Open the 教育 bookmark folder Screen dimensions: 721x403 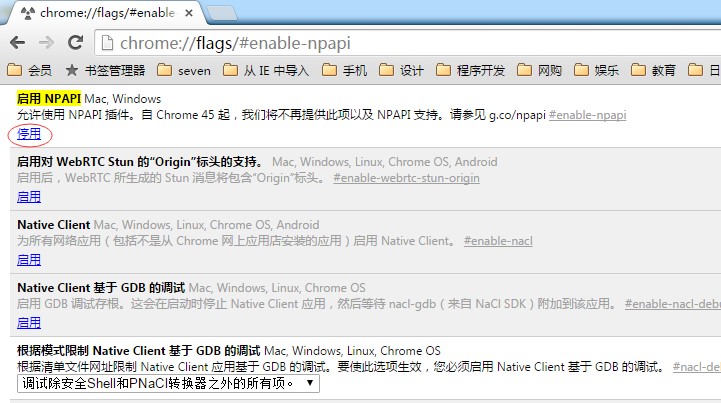(x=653, y=70)
